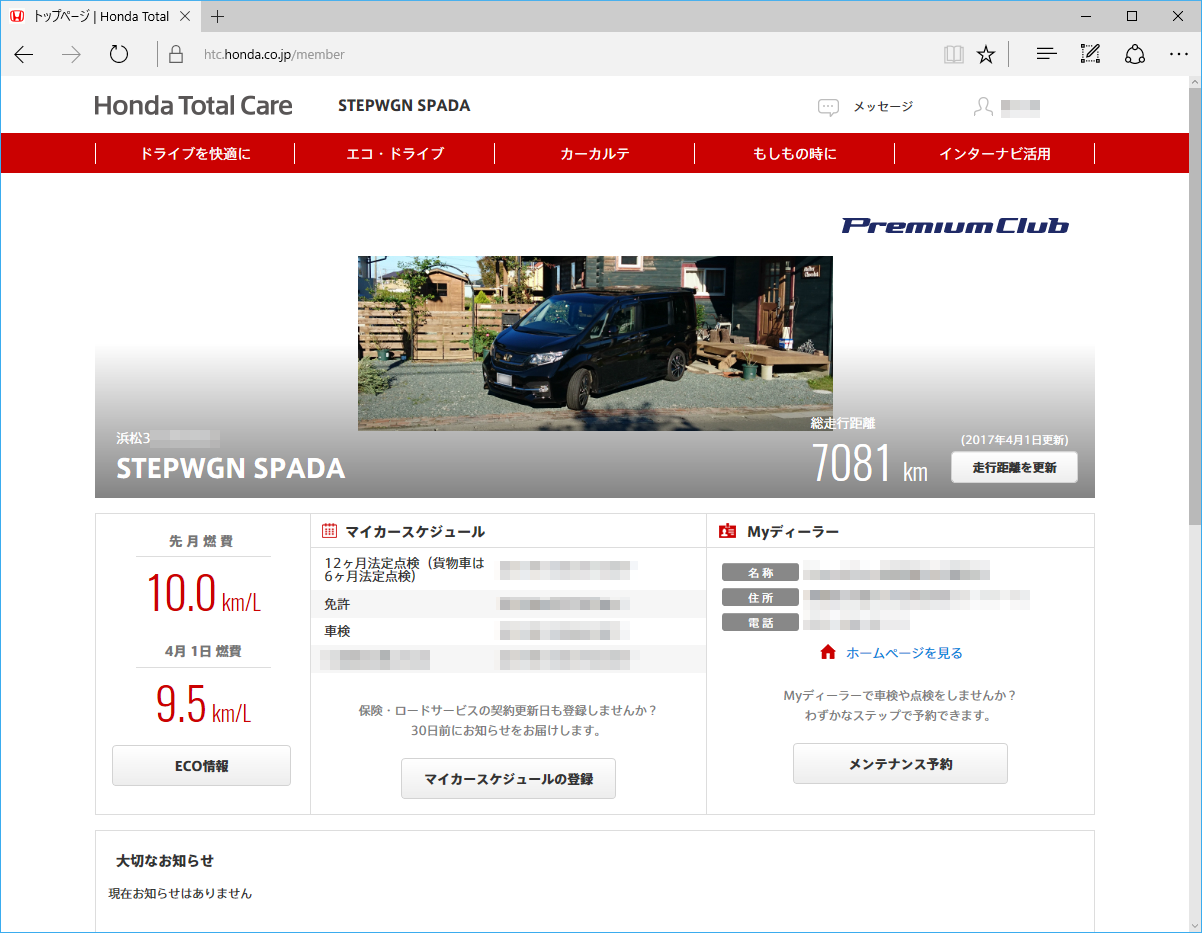Click the 大切なお知らせ heading

tap(165, 861)
